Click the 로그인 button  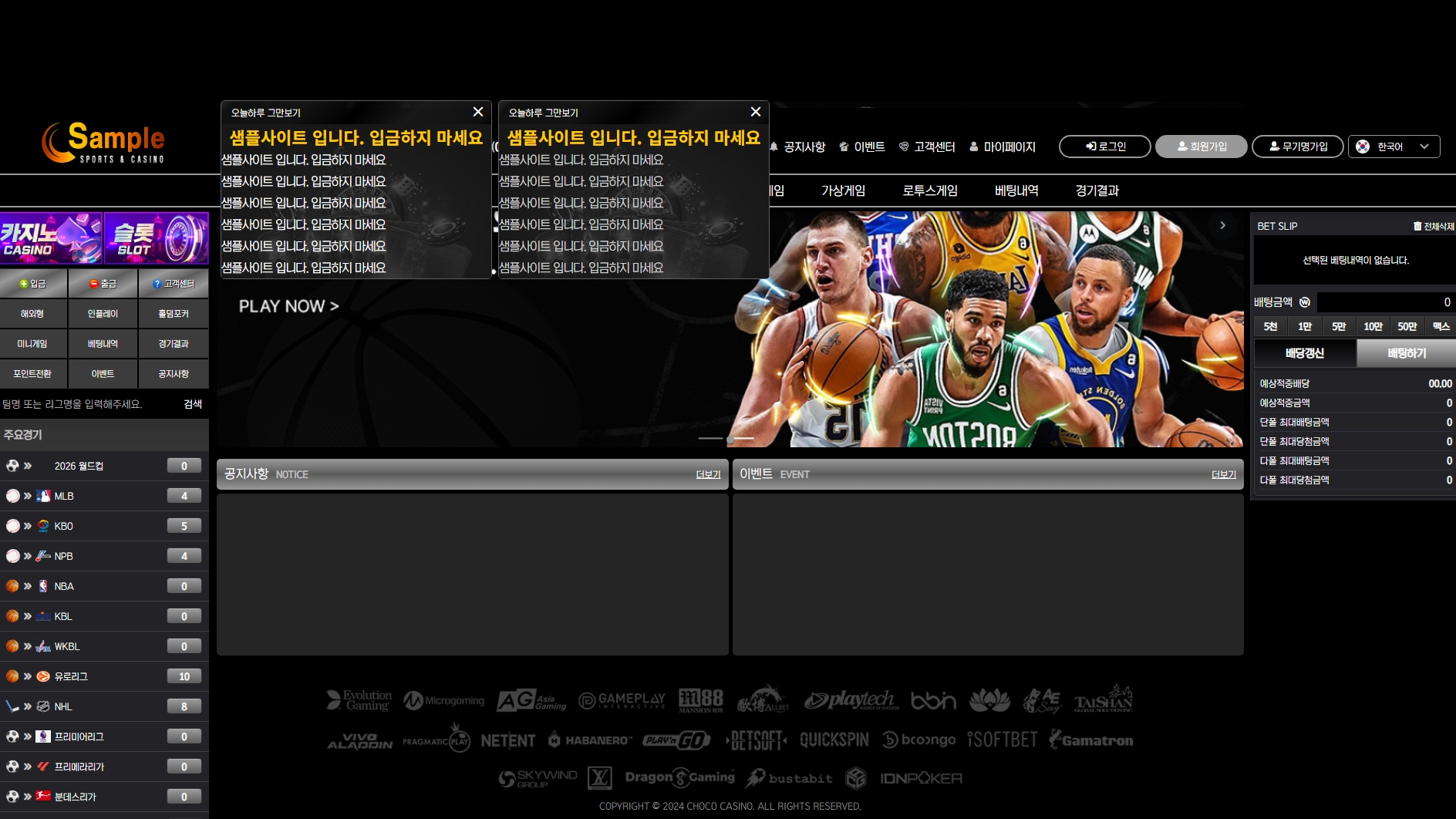coord(1105,147)
